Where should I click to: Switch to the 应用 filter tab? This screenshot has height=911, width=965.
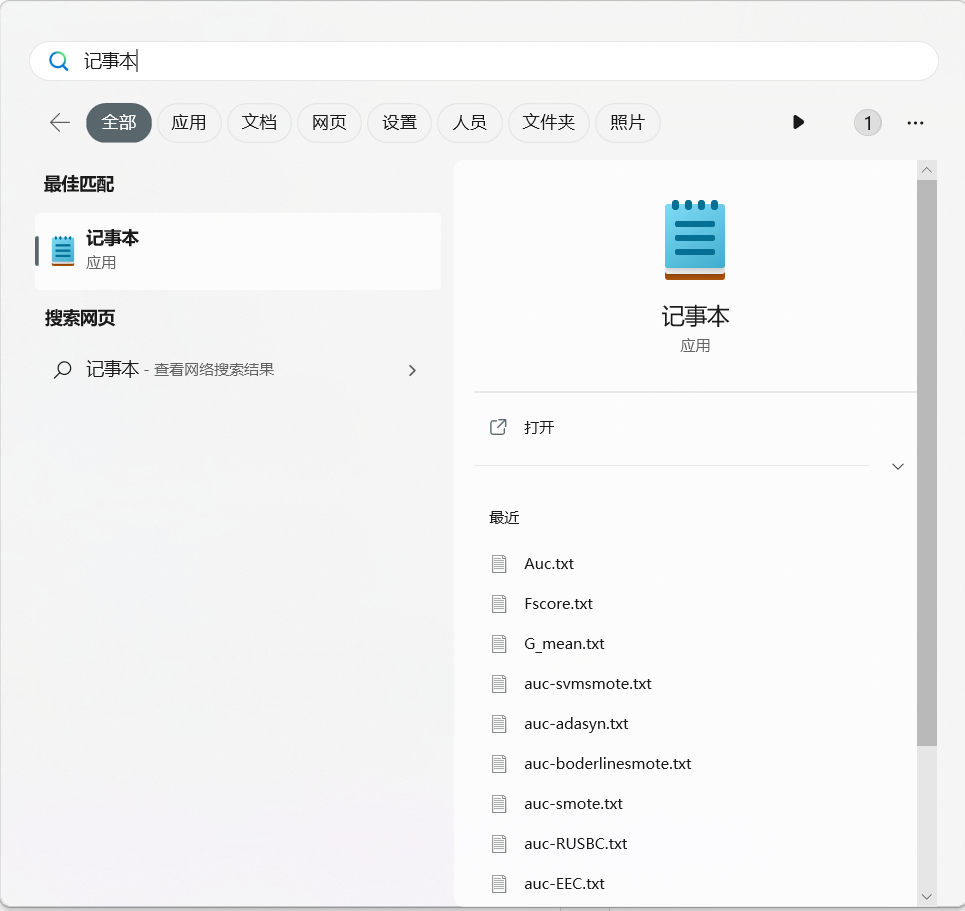tap(189, 122)
